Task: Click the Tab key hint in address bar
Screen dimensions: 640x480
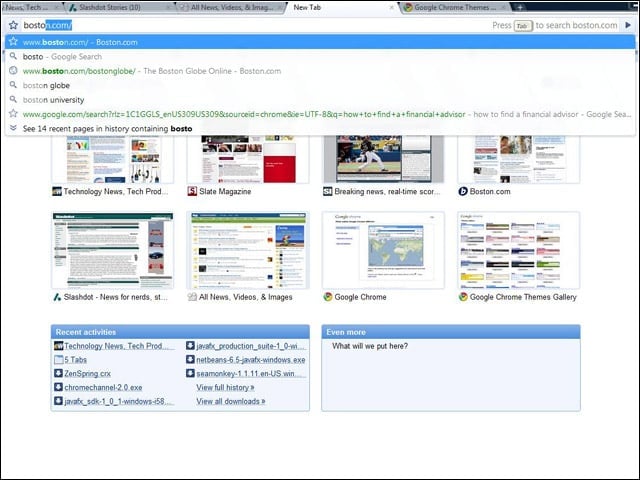Action: tap(523, 26)
